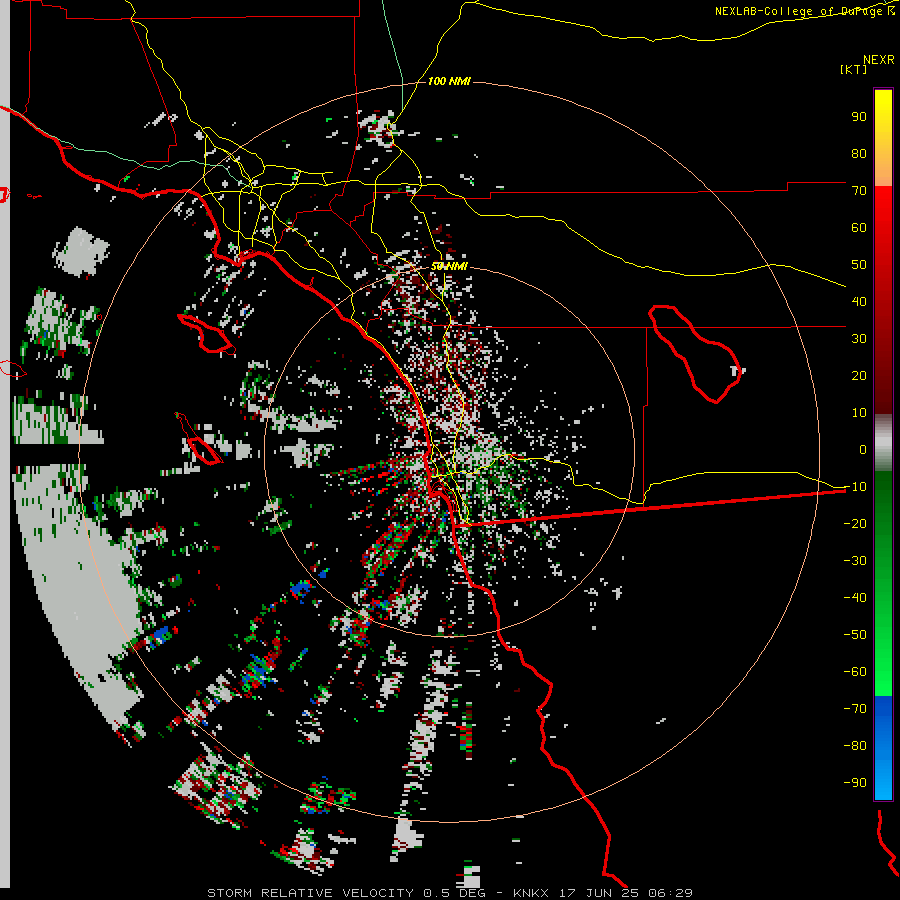Click the 100 NMI range ring label
Screen dimensions: 900x900
[449, 82]
